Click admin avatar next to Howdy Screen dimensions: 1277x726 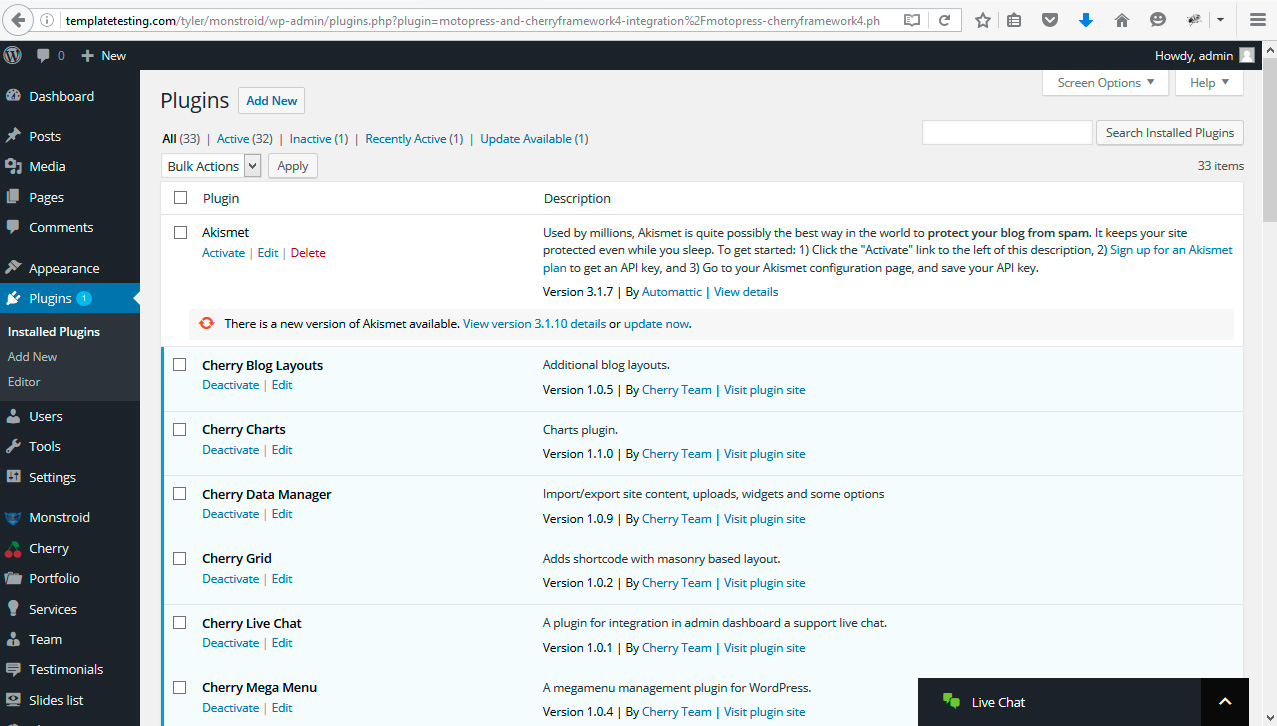tap(1246, 56)
